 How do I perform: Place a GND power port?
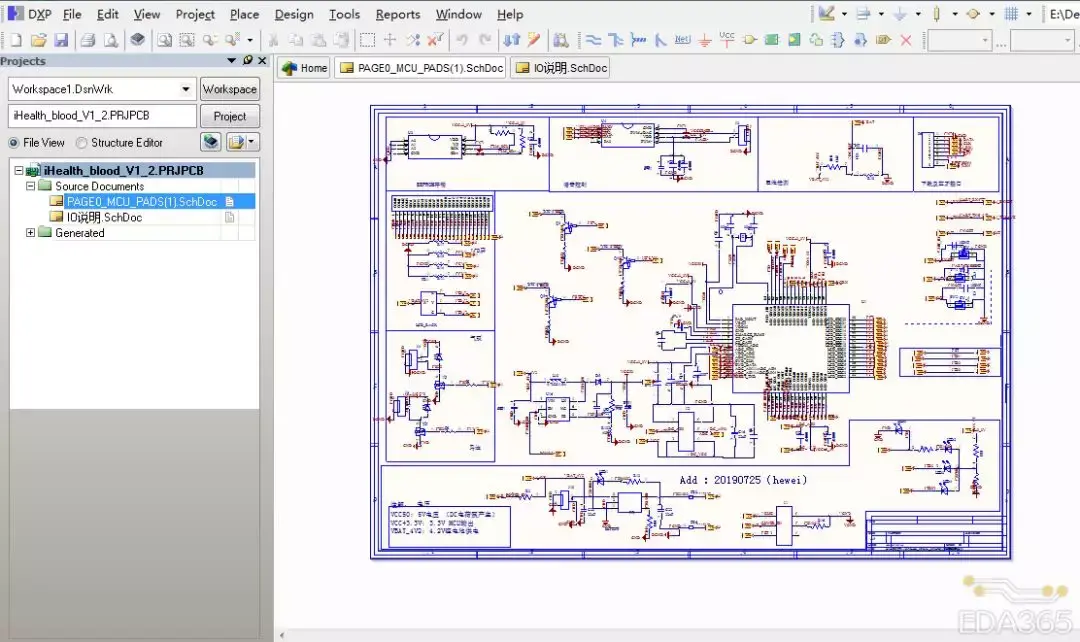tap(705, 40)
